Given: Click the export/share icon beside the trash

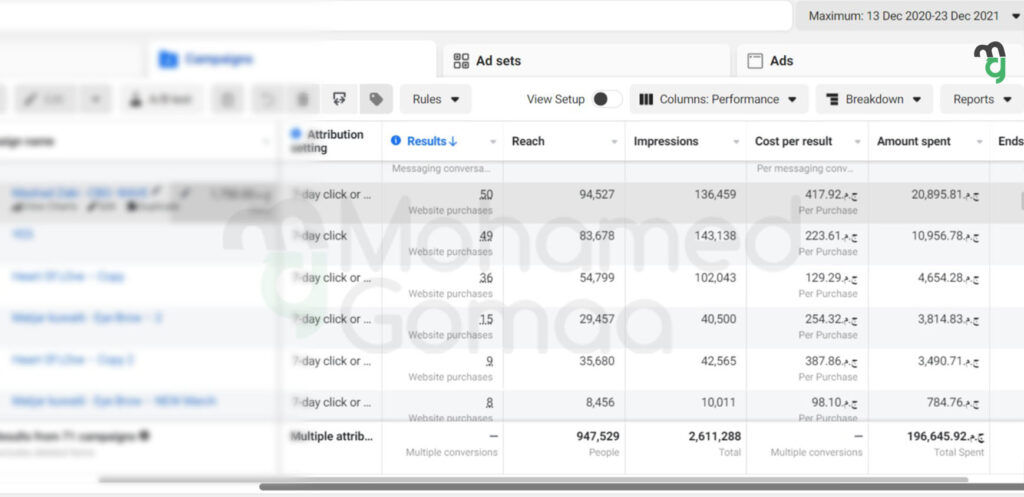Looking at the screenshot, I should click(340, 99).
